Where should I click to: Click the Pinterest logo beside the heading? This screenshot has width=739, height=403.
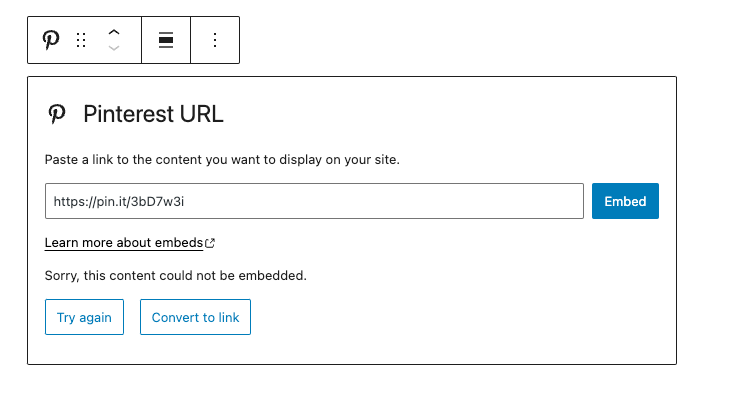[x=58, y=114]
